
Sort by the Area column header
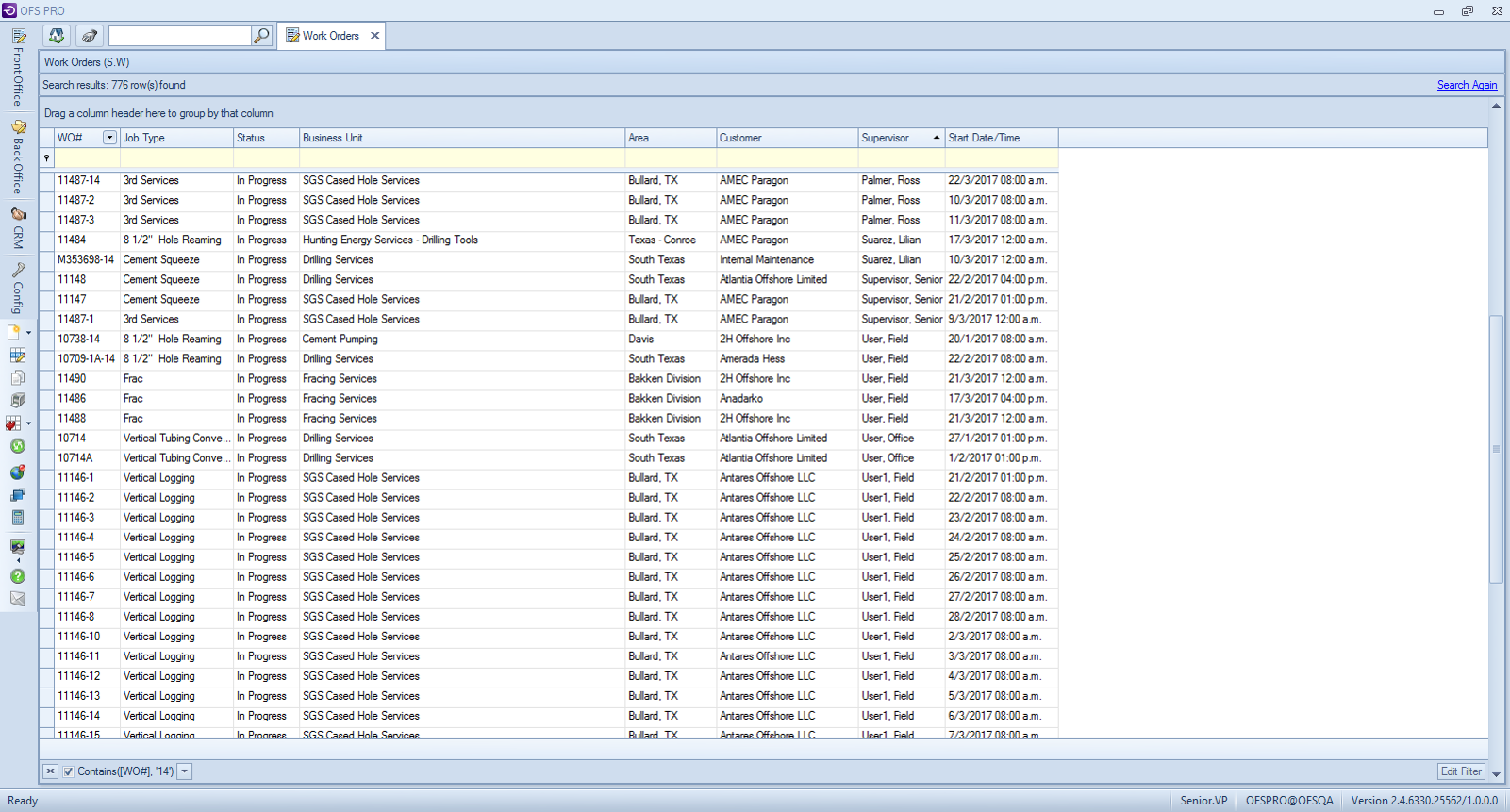click(671, 138)
